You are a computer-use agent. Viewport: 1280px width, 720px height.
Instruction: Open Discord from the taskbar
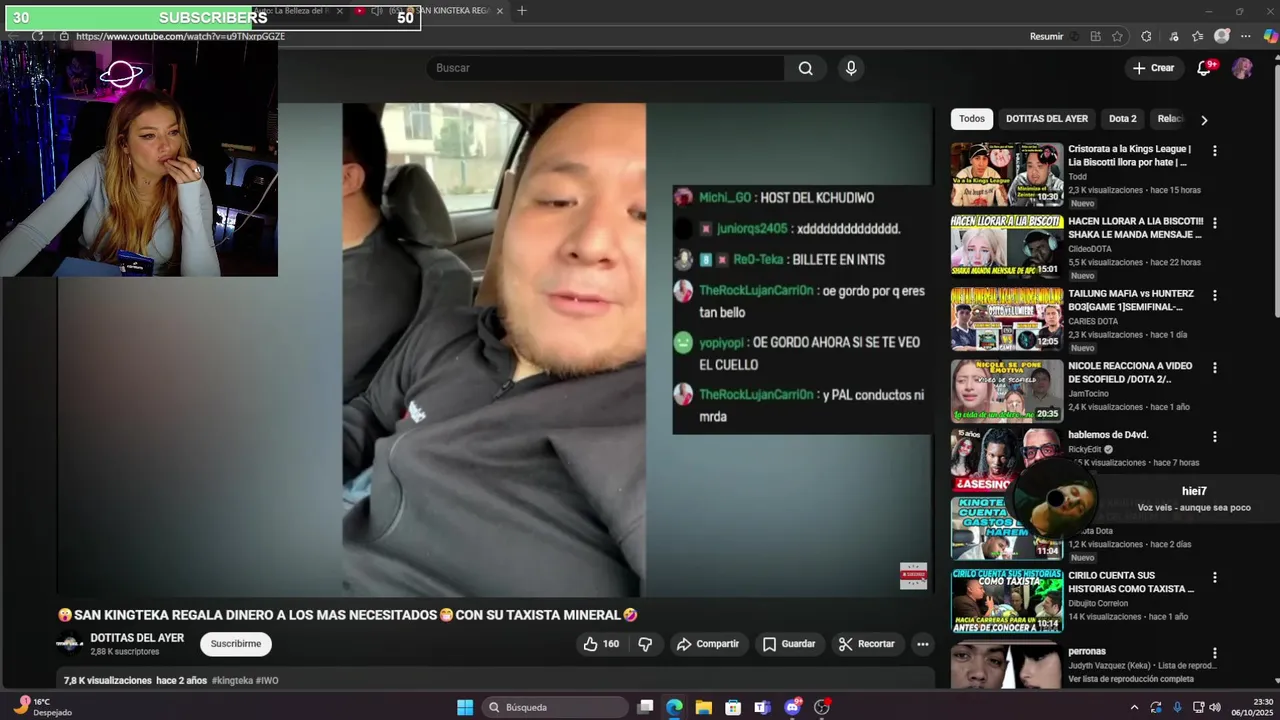tap(792, 707)
